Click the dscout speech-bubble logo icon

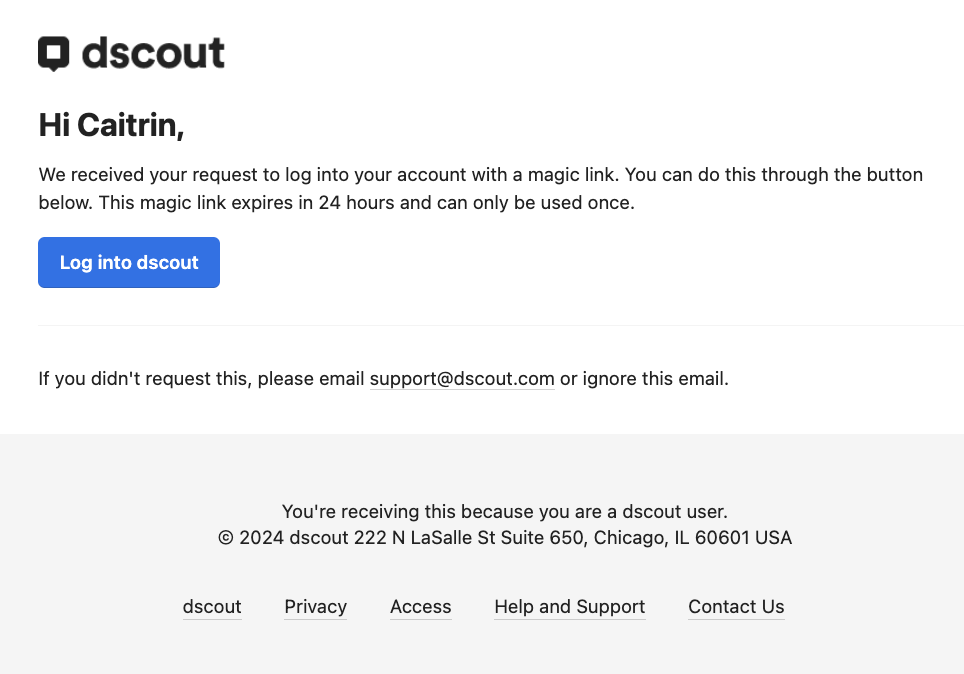point(53,54)
